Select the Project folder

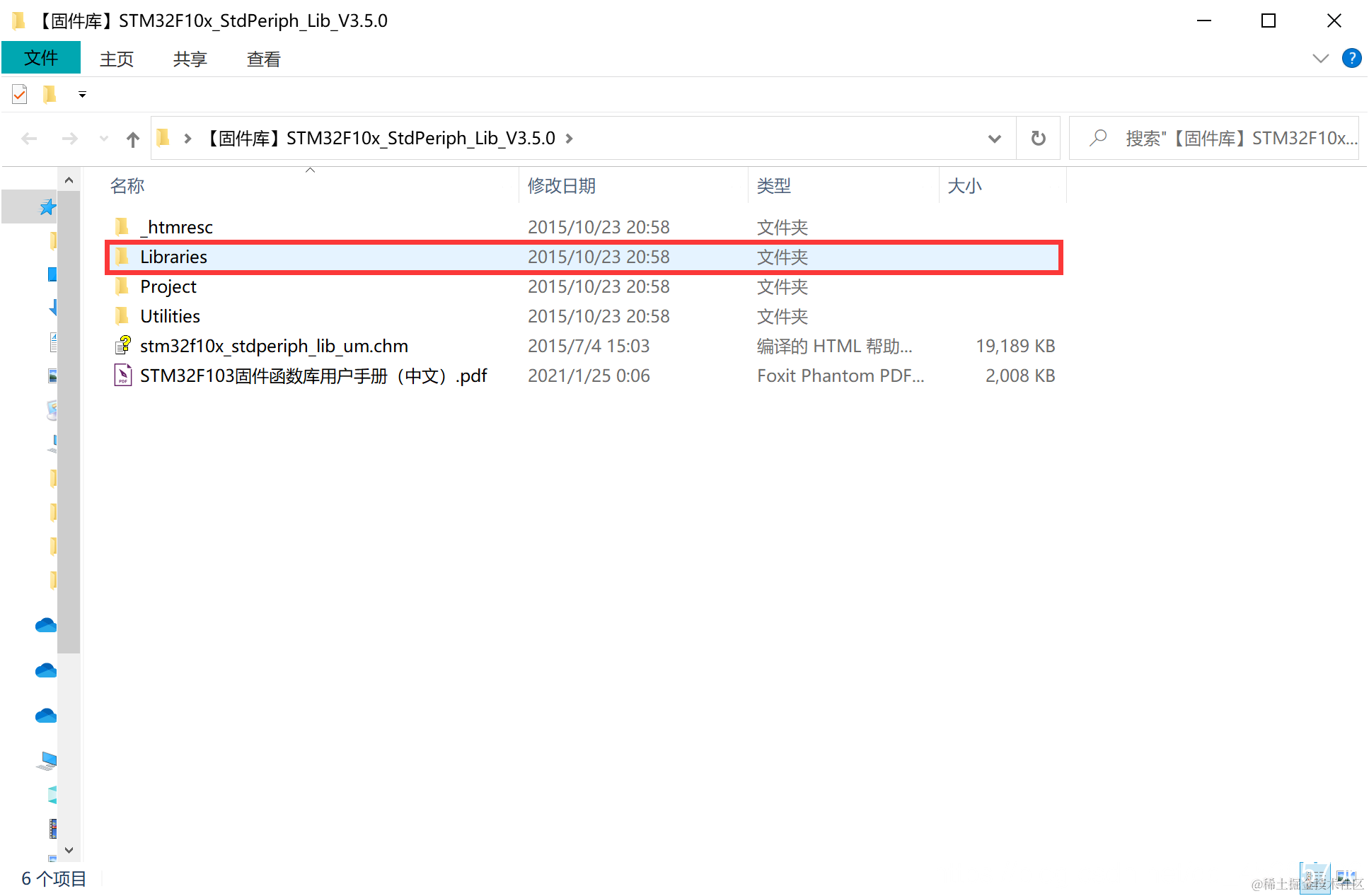pyautogui.click(x=168, y=286)
